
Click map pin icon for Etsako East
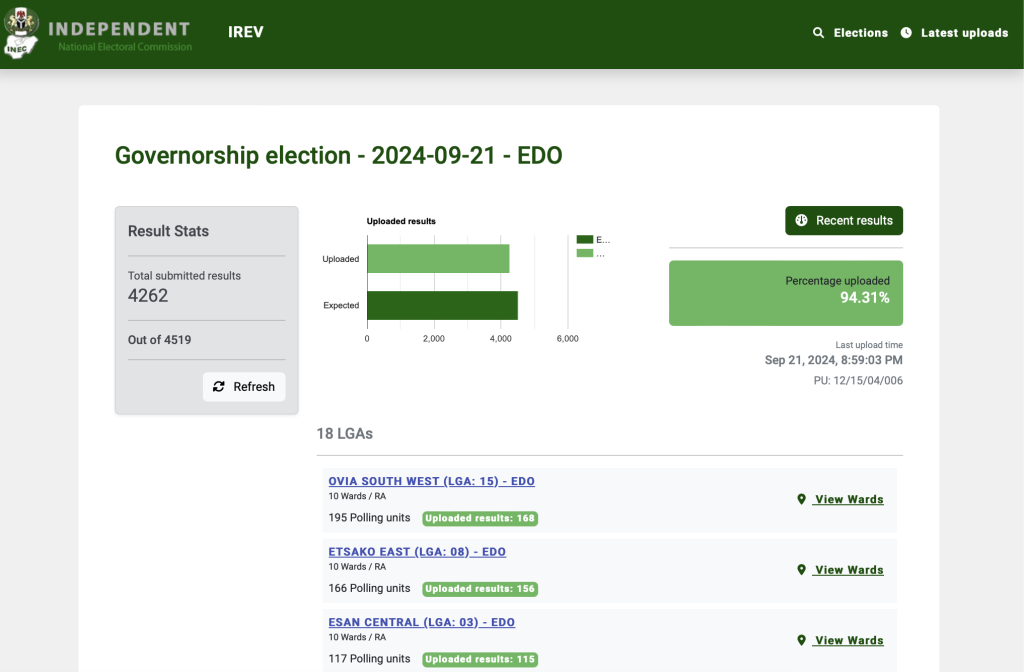(801, 570)
